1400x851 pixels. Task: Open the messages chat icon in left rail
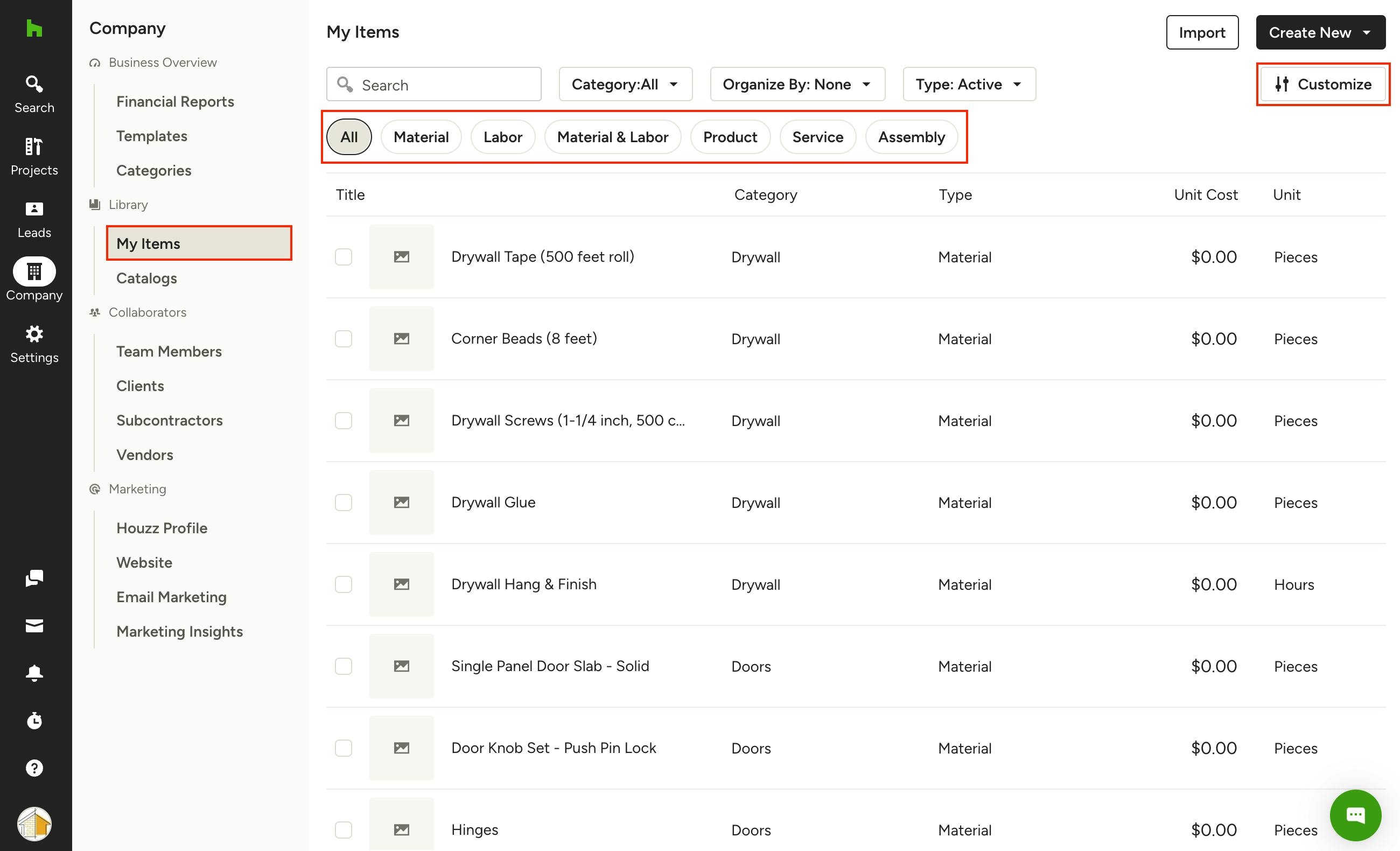tap(34, 578)
